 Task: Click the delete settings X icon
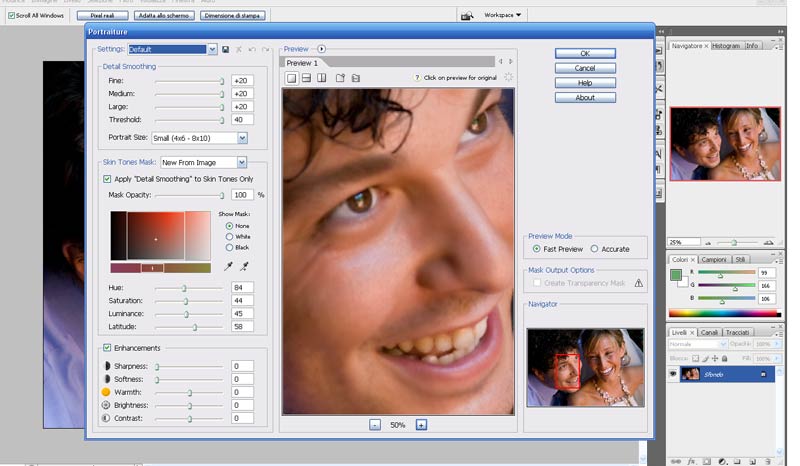click(x=239, y=50)
